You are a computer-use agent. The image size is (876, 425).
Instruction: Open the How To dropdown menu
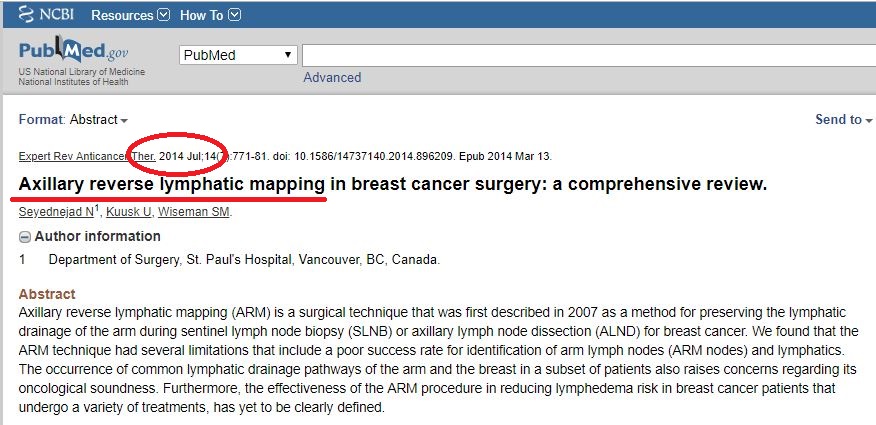tap(210, 15)
